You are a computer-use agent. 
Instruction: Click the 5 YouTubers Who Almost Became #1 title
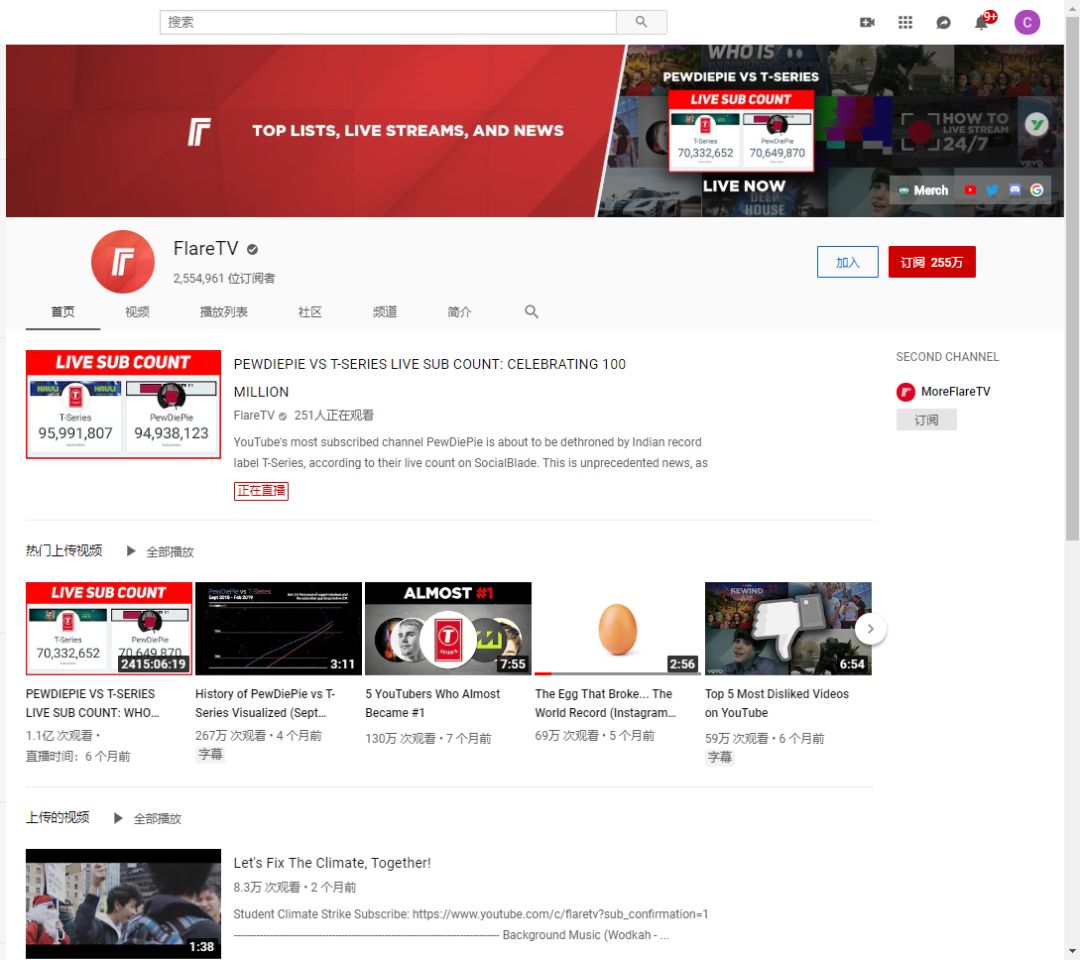(433, 703)
